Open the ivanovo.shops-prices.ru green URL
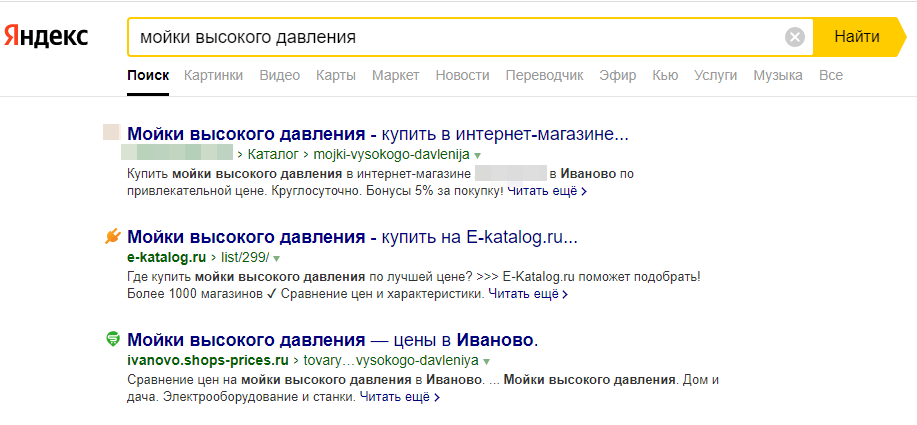Viewport: 917px width, 425px height. [x=208, y=360]
